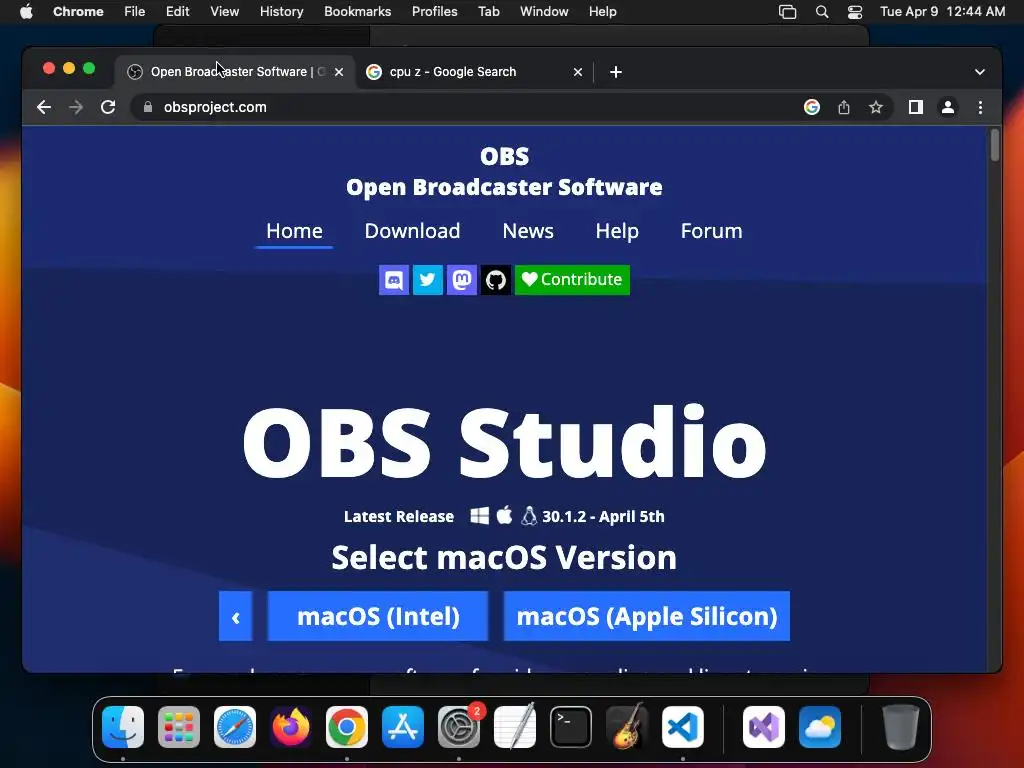Click the Apple logo in Latest Release

pos(504,515)
